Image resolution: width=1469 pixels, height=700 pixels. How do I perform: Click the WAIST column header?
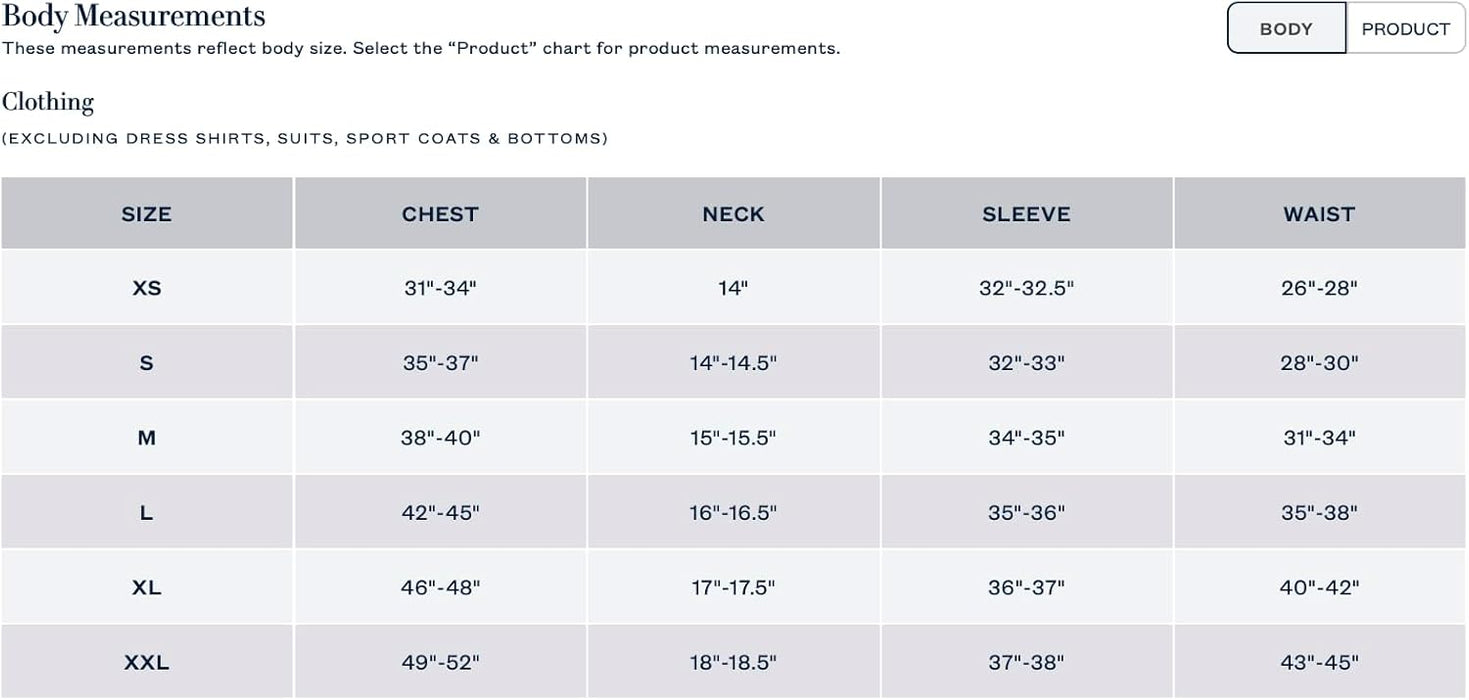point(1319,214)
